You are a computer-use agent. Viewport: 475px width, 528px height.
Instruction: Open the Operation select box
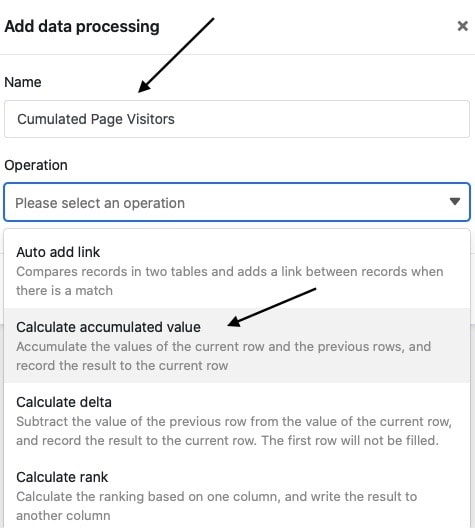click(x=237, y=202)
